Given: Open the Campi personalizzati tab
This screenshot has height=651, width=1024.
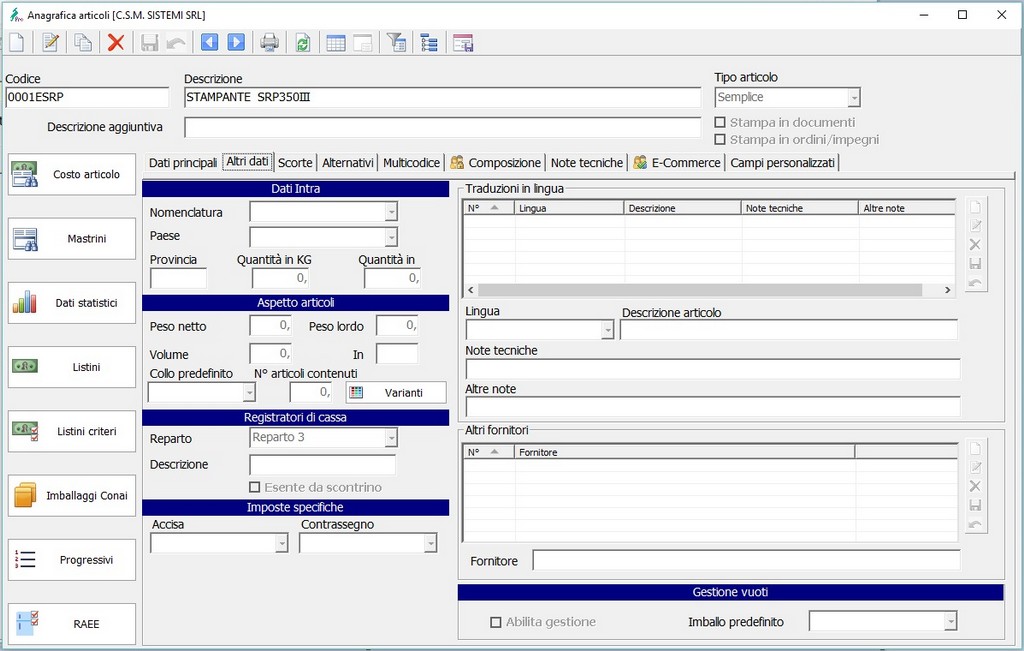Looking at the screenshot, I should (782, 163).
